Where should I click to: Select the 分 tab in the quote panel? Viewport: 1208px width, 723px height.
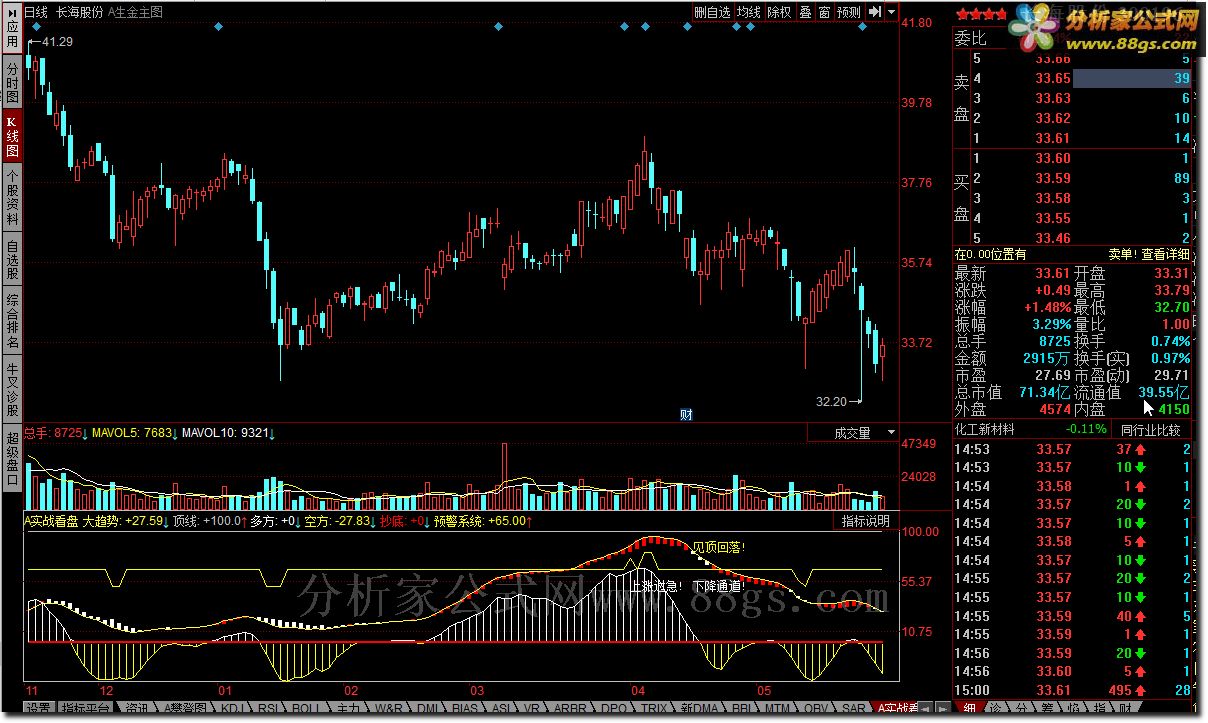[1021, 709]
